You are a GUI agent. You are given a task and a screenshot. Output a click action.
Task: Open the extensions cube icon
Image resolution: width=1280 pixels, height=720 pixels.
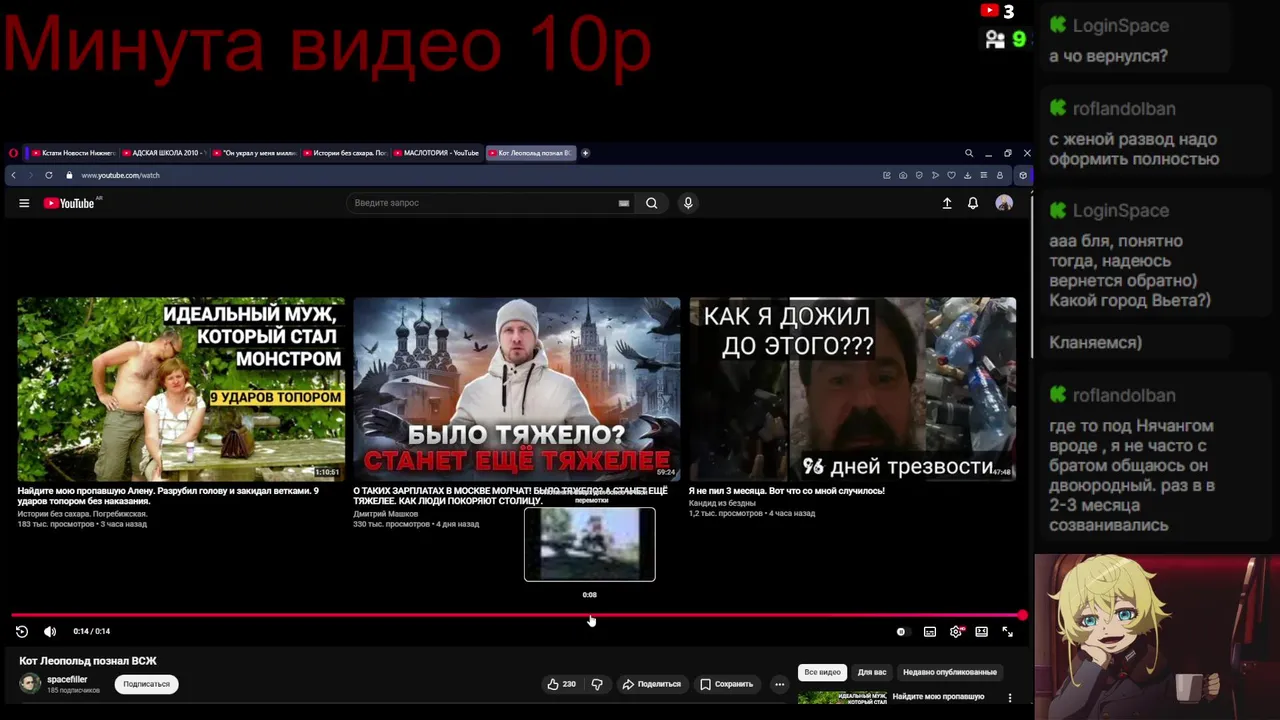[1022, 175]
